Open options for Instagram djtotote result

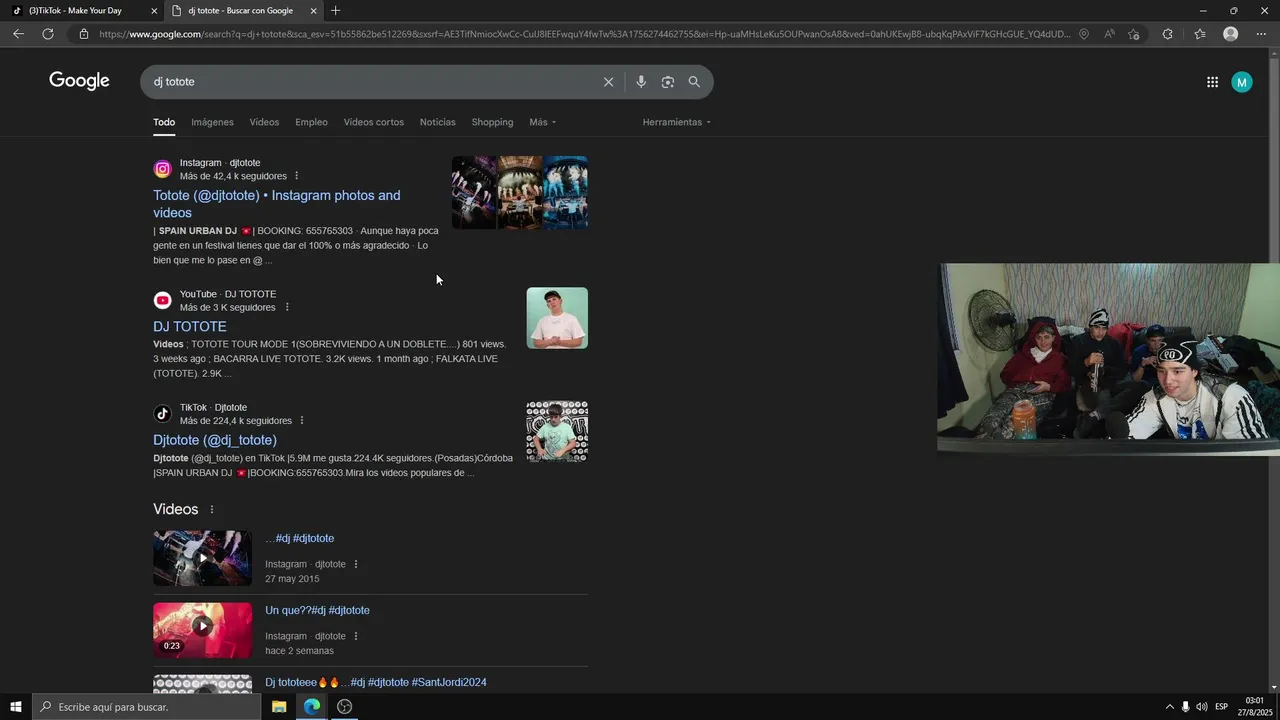coord(296,176)
